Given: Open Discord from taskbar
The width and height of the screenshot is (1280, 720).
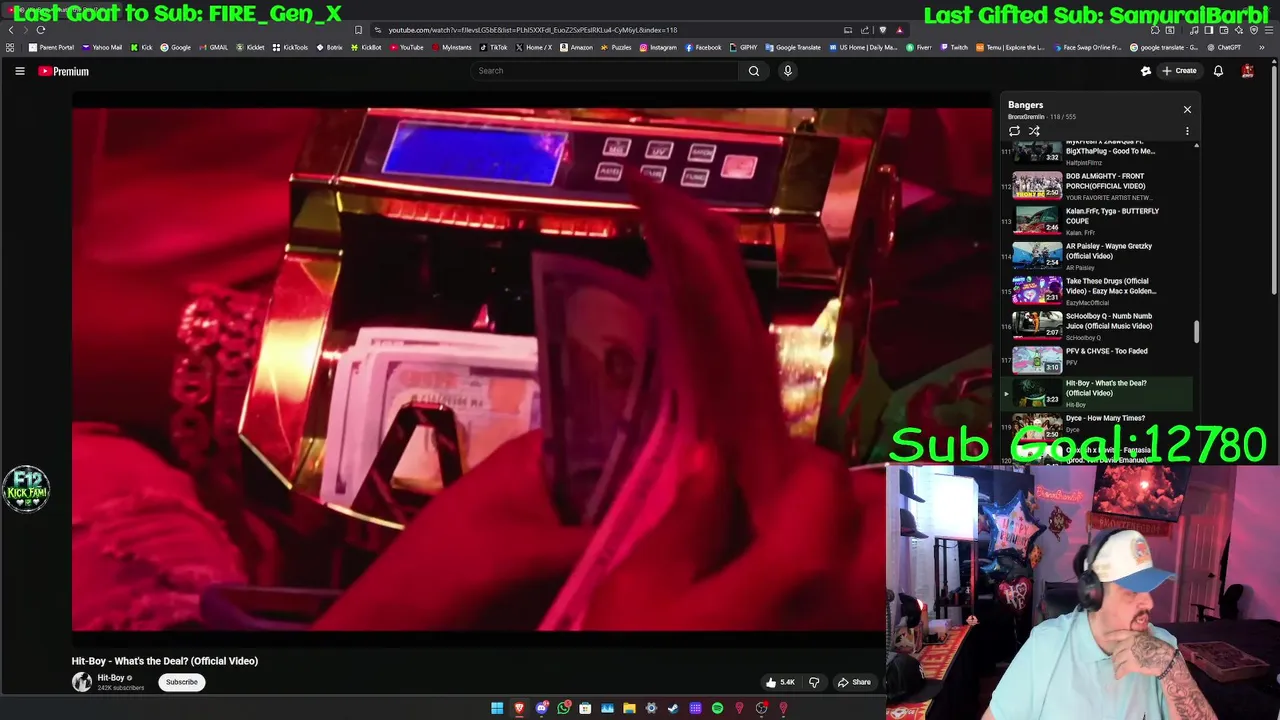Looking at the screenshot, I should point(541,709).
